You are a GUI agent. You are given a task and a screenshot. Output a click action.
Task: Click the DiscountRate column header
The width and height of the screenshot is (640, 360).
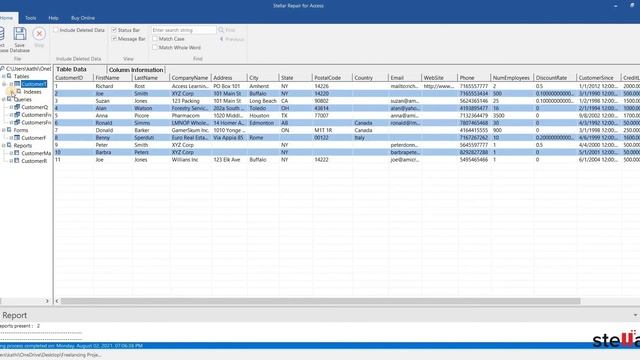[555, 78]
